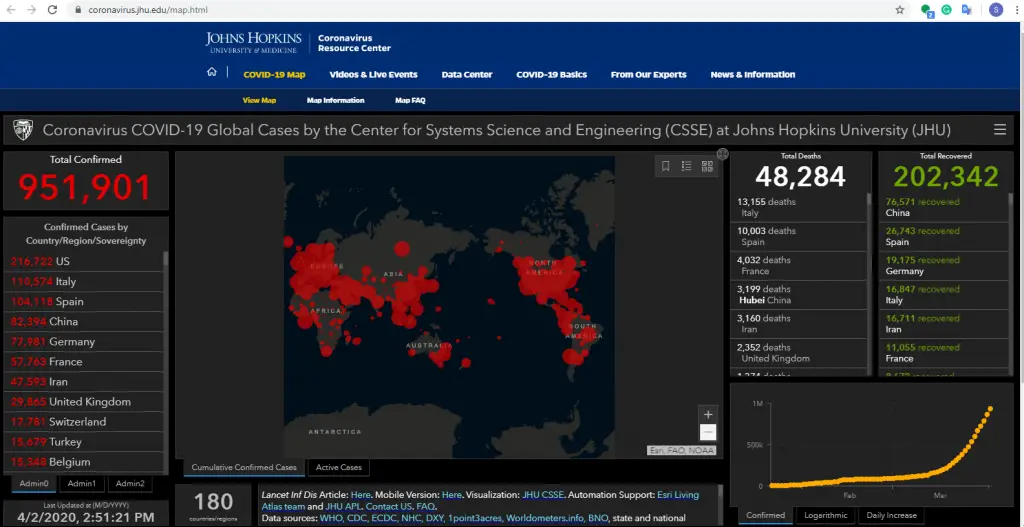Click the browser forward arrow

click(x=31, y=10)
